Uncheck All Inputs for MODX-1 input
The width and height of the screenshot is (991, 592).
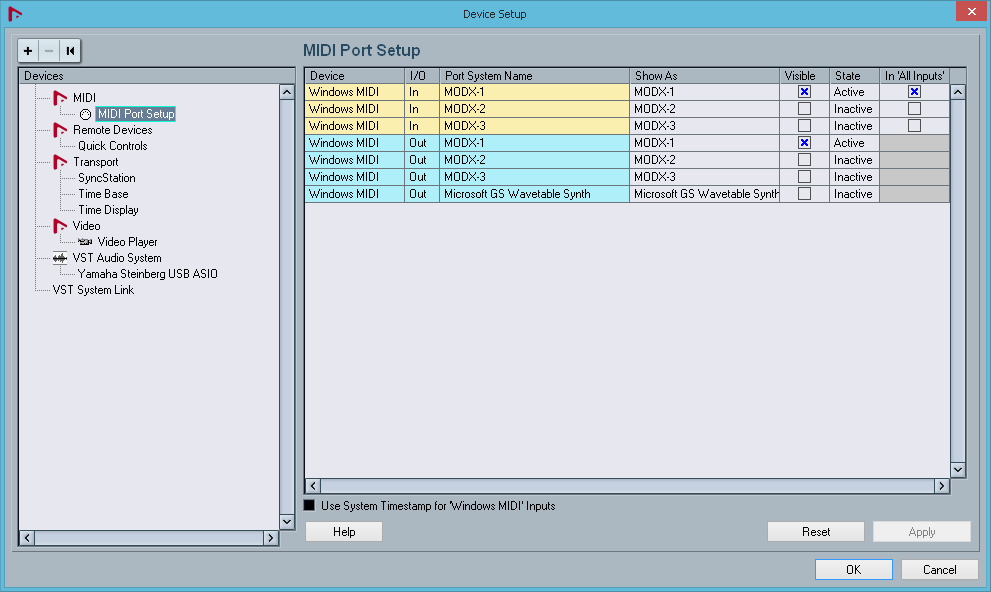point(914,92)
